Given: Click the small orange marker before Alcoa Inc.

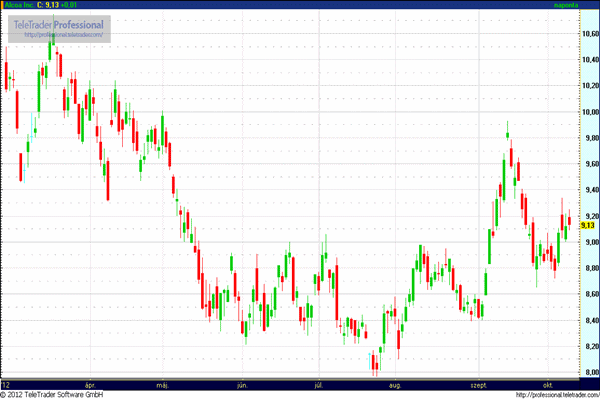Looking at the screenshot, I should 3,5.
